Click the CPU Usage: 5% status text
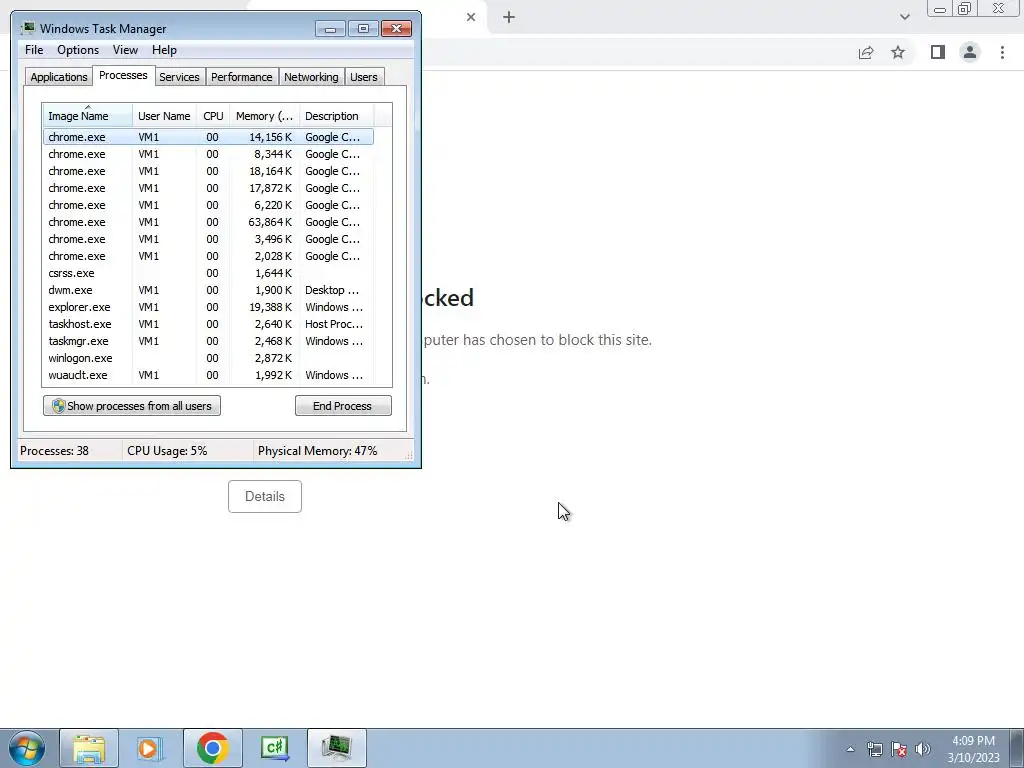The width and height of the screenshot is (1024, 768). [167, 451]
